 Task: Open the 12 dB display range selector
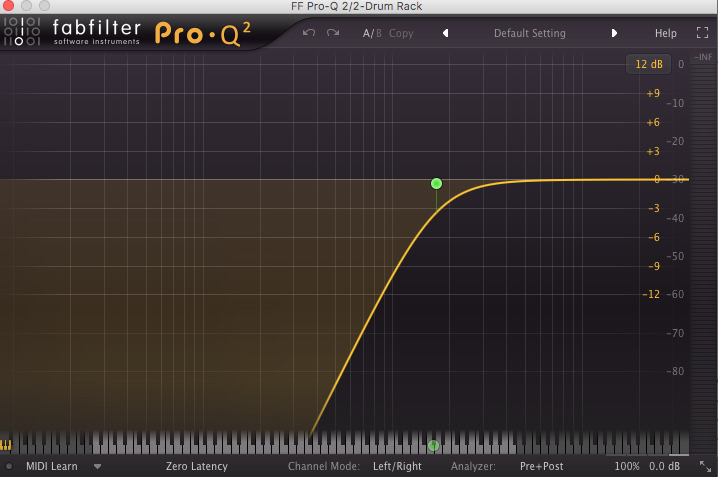coord(648,64)
